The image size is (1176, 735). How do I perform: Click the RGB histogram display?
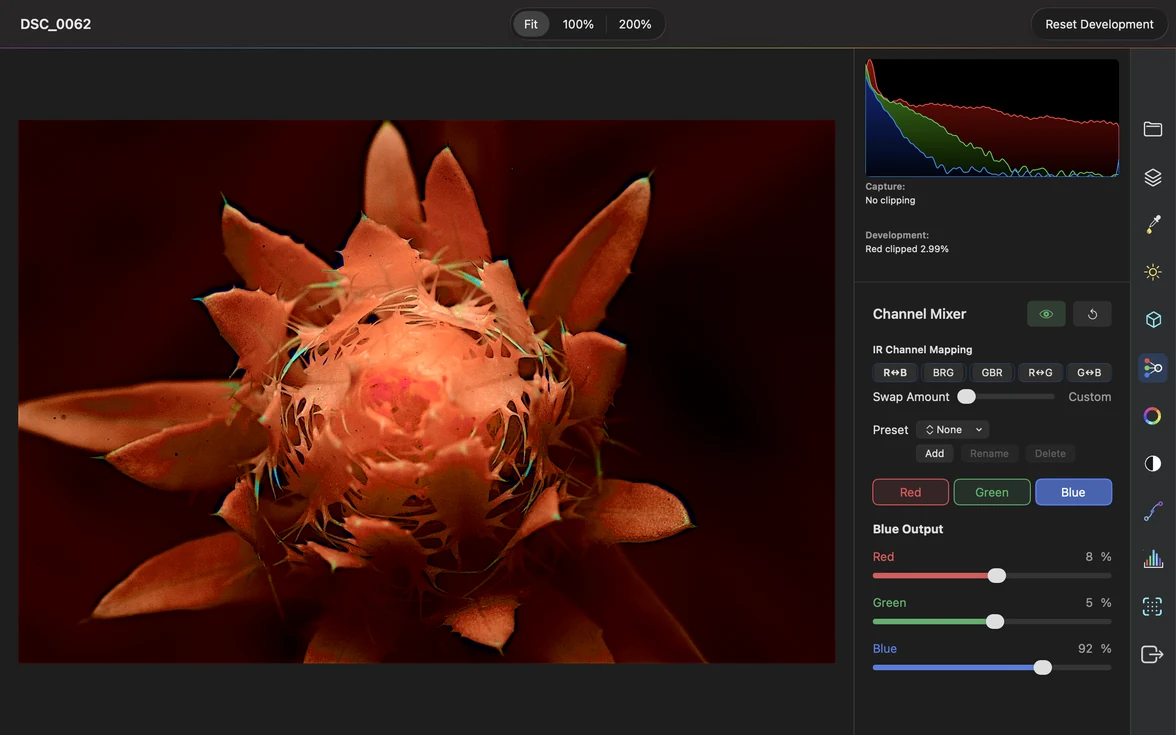point(992,118)
